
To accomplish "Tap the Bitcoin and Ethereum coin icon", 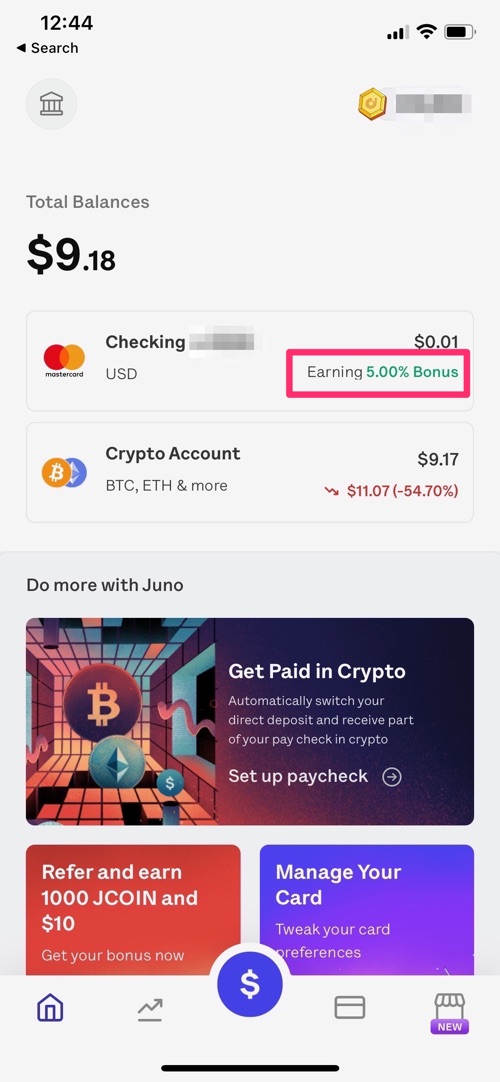I will [x=64, y=472].
